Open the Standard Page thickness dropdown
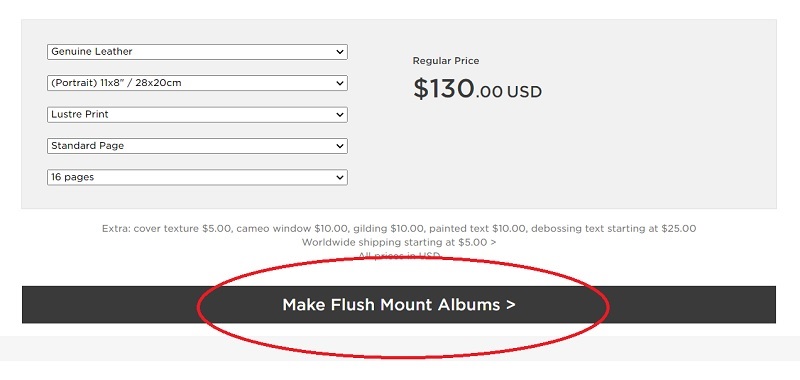This screenshot has height=380, width=800. coord(197,146)
